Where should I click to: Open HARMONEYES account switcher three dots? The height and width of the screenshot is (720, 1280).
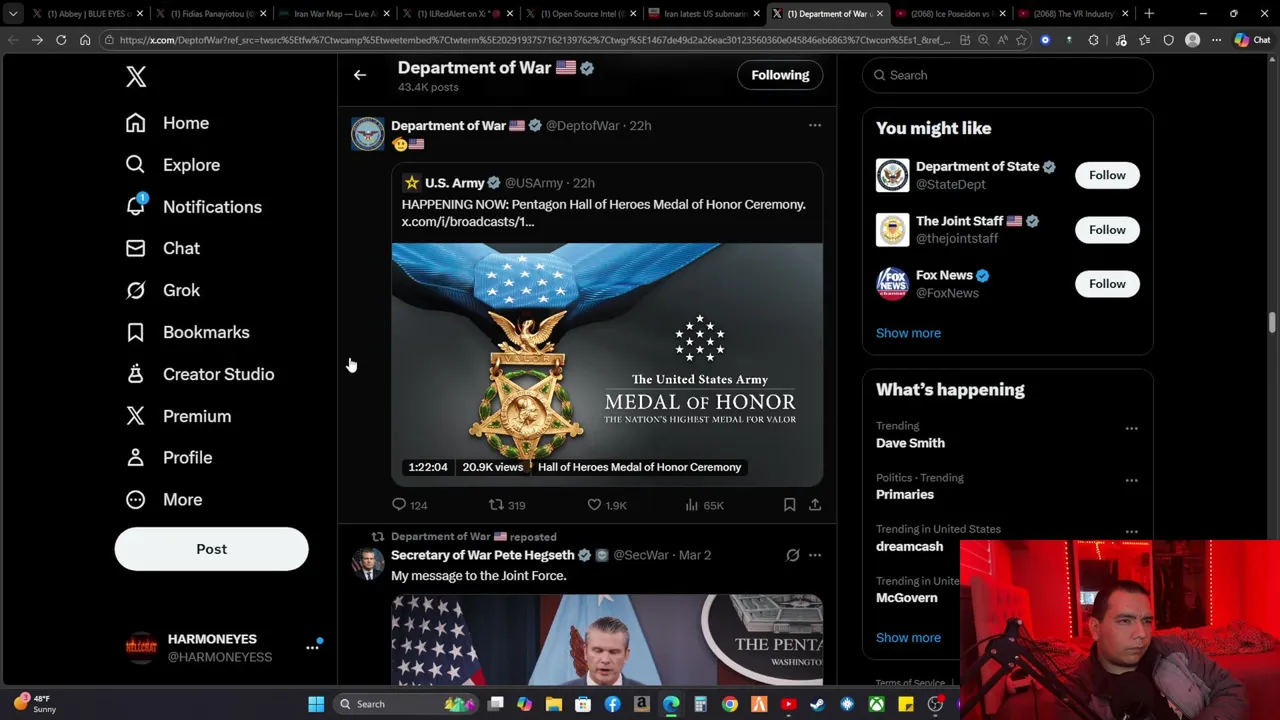(x=312, y=648)
